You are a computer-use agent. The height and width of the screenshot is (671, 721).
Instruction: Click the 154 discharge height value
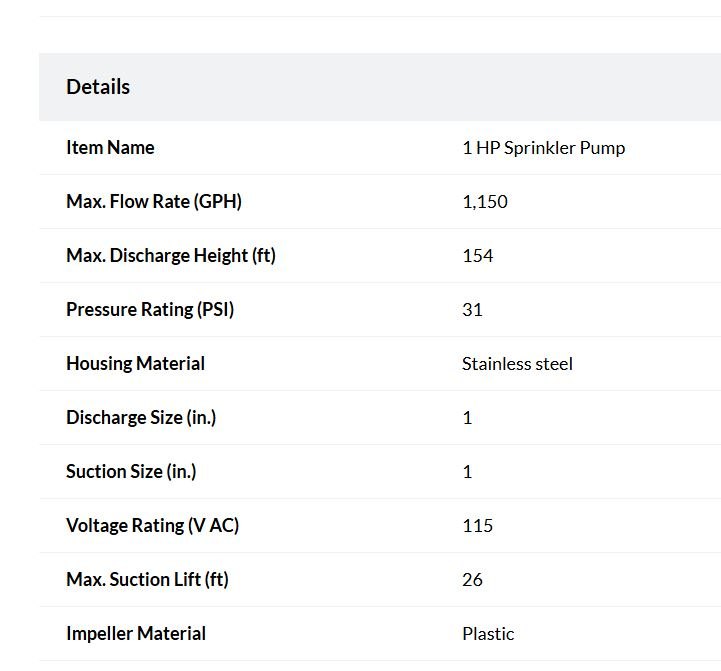pos(478,256)
